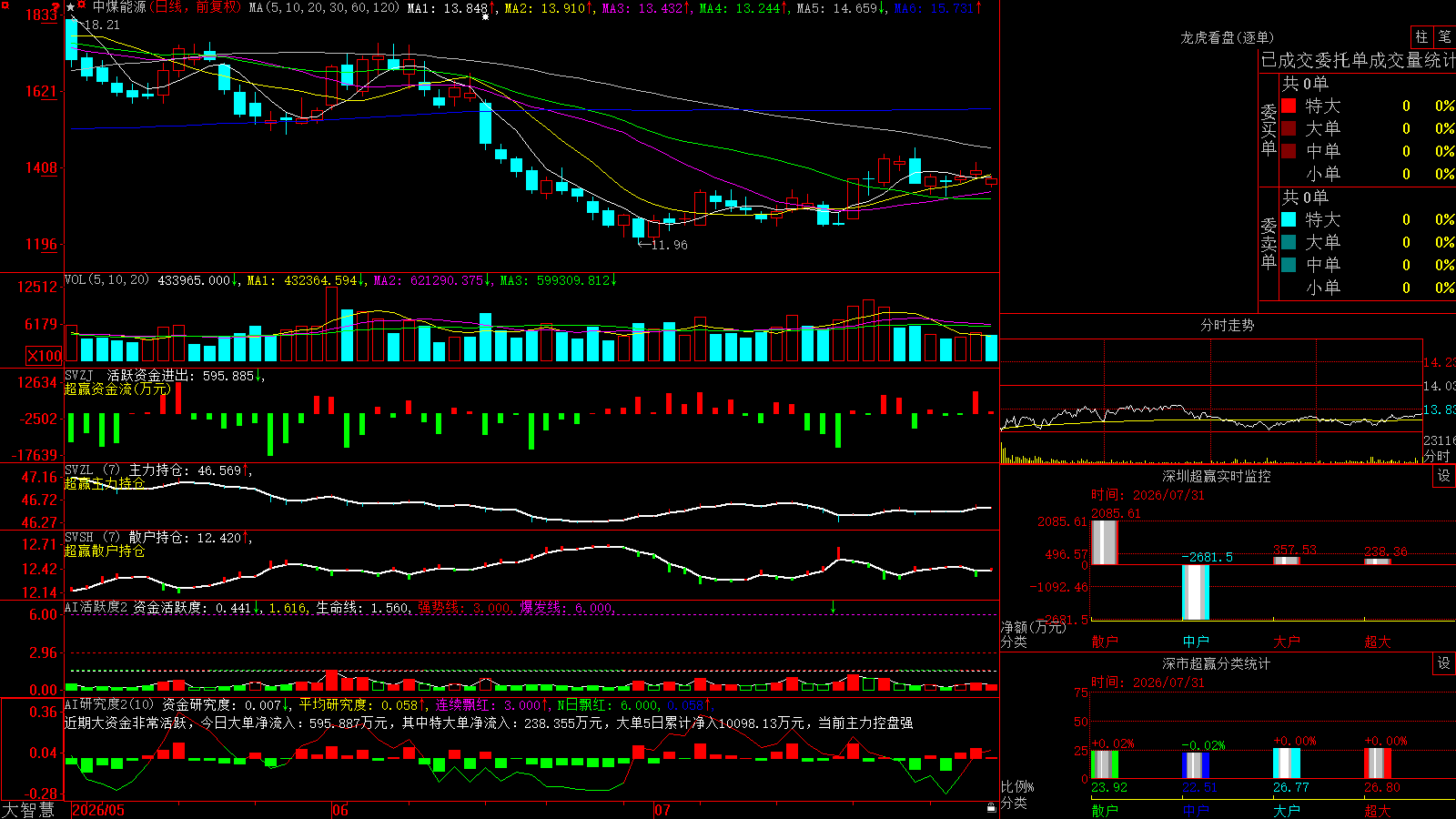Click the 深圳超赢实时监控 panel title
The height and width of the screenshot is (819, 1456).
[x=1217, y=476]
